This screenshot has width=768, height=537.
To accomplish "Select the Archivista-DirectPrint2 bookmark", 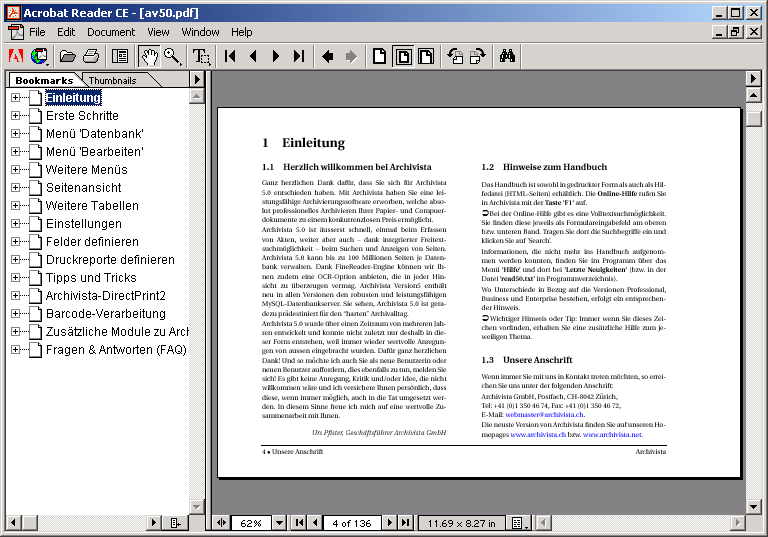I will coord(106,295).
